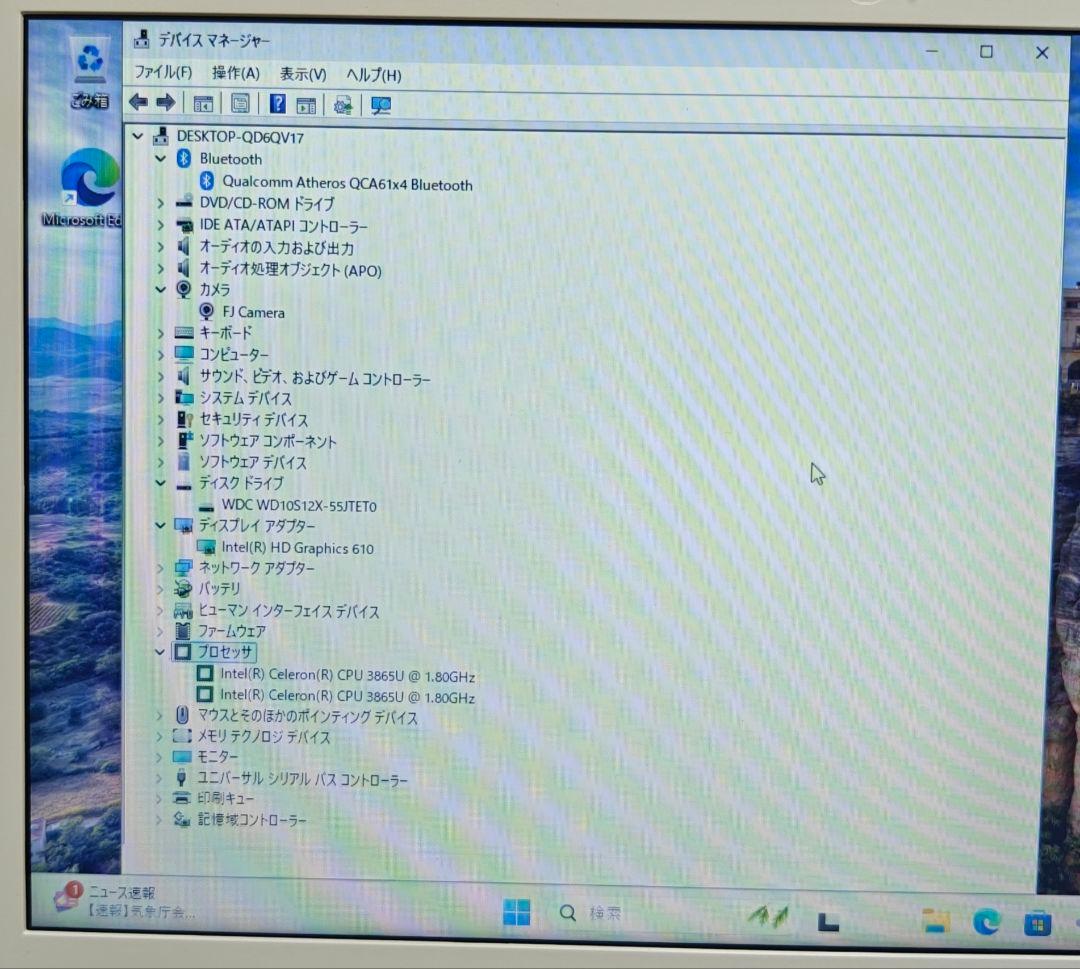Select Intel(R) HD Graphics 610 adapter
1080x969 pixels.
click(298, 548)
